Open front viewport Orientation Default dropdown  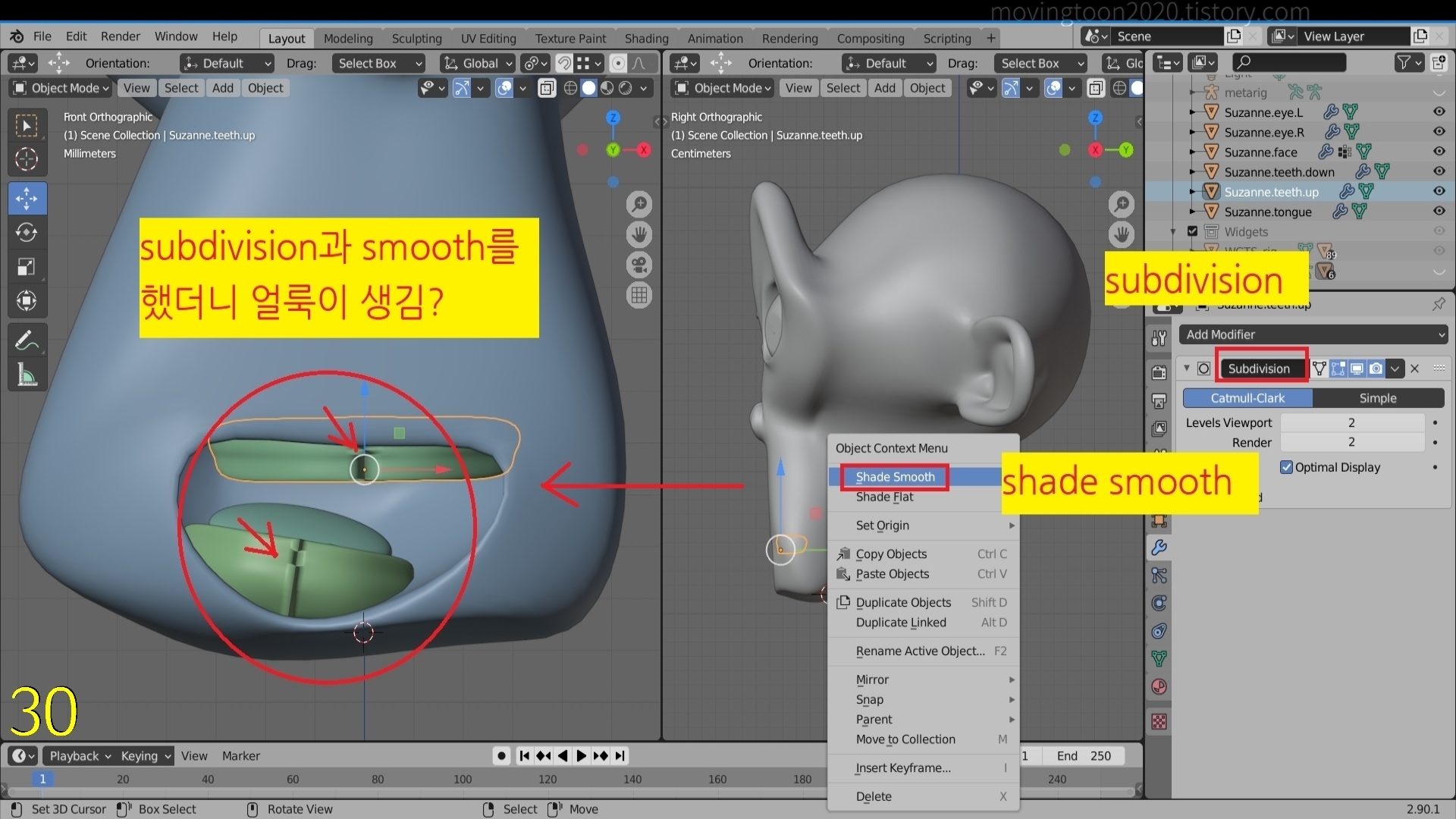click(x=227, y=63)
